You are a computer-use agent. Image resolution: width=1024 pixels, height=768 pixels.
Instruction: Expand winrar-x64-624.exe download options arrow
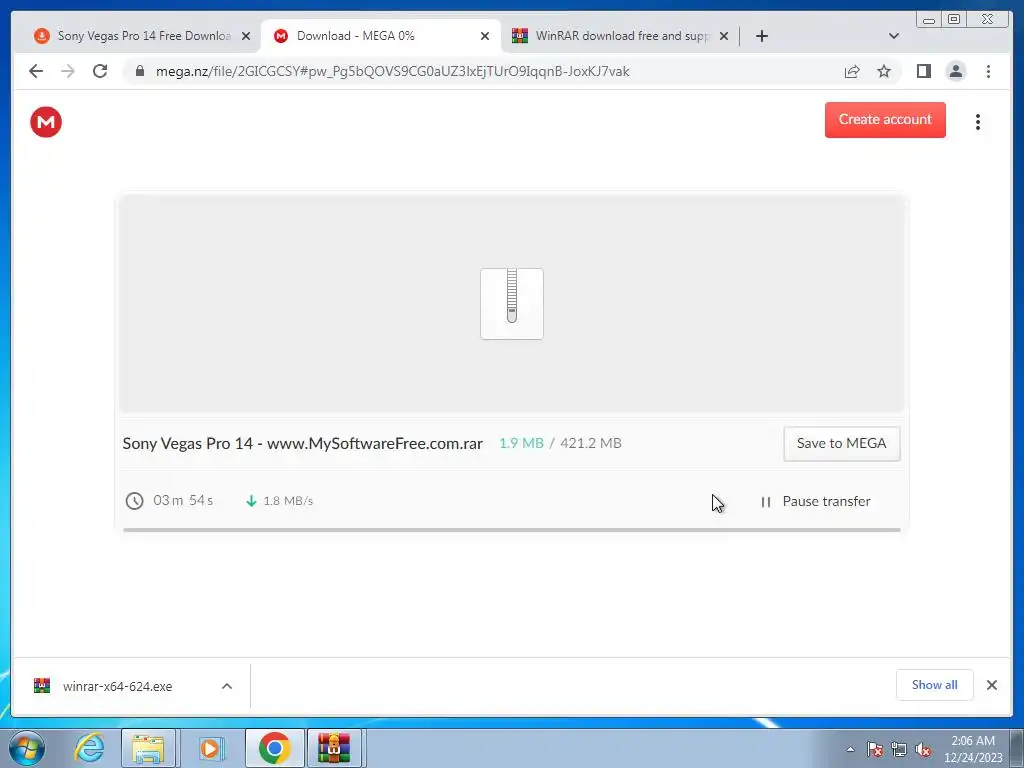(x=227, y=686)
